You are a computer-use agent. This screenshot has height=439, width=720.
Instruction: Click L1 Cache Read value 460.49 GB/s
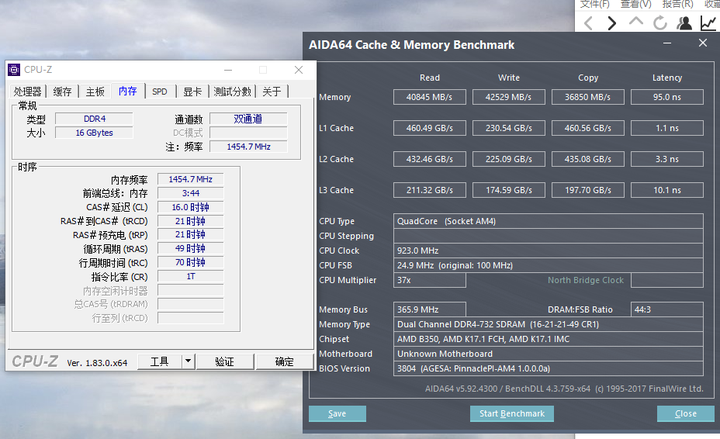429,128
